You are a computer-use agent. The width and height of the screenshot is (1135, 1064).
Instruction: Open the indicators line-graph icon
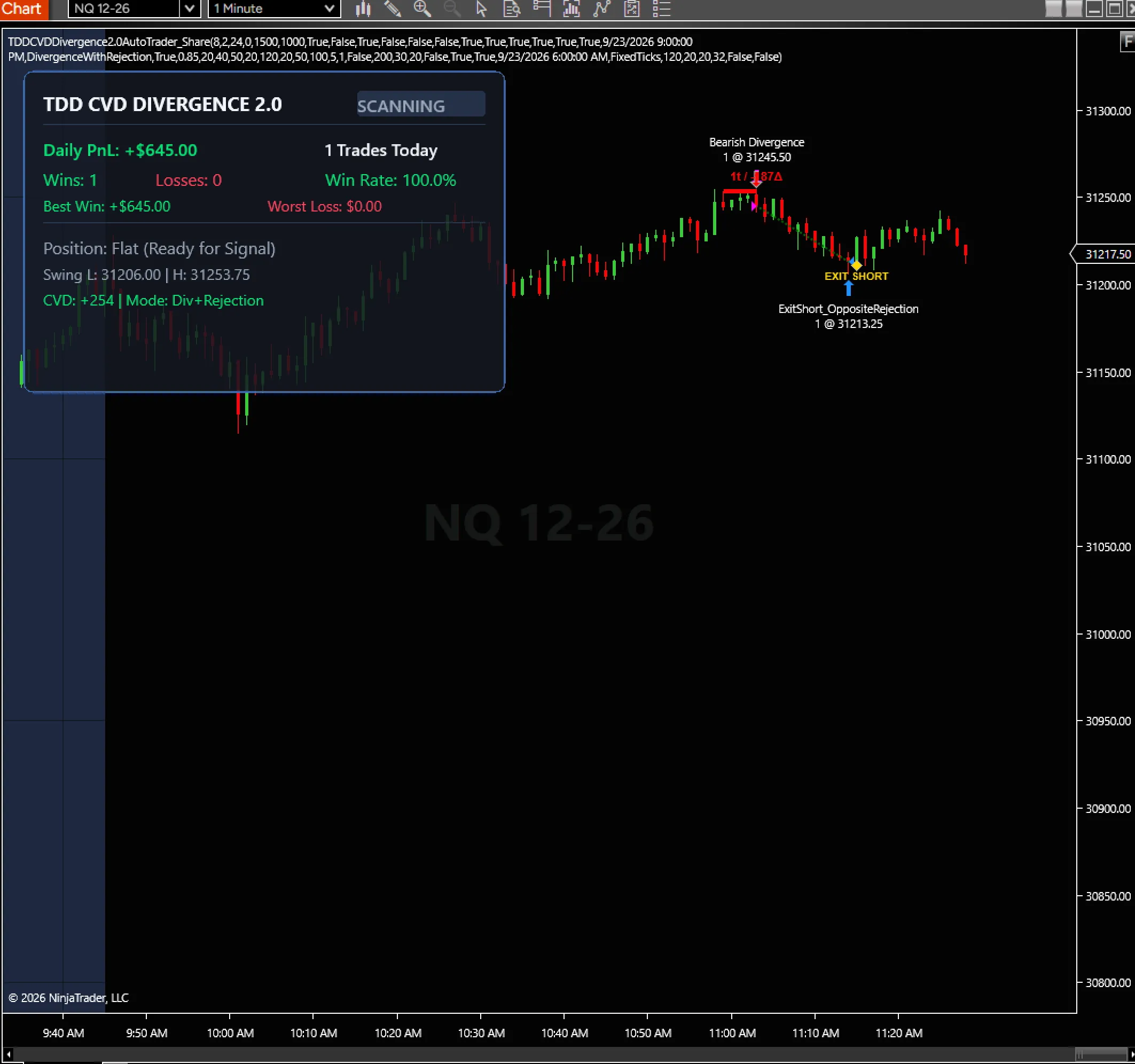coord(601,9)
